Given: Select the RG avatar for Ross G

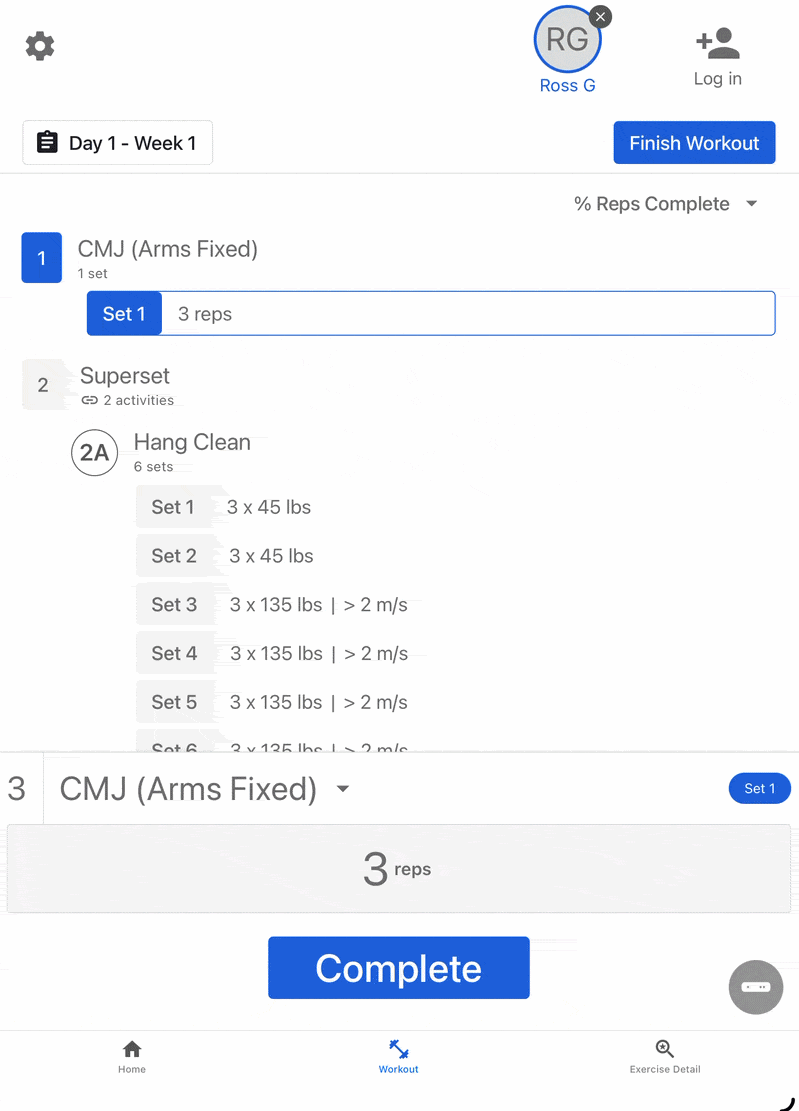Looking at the screenshot, I should pos(567,40).
